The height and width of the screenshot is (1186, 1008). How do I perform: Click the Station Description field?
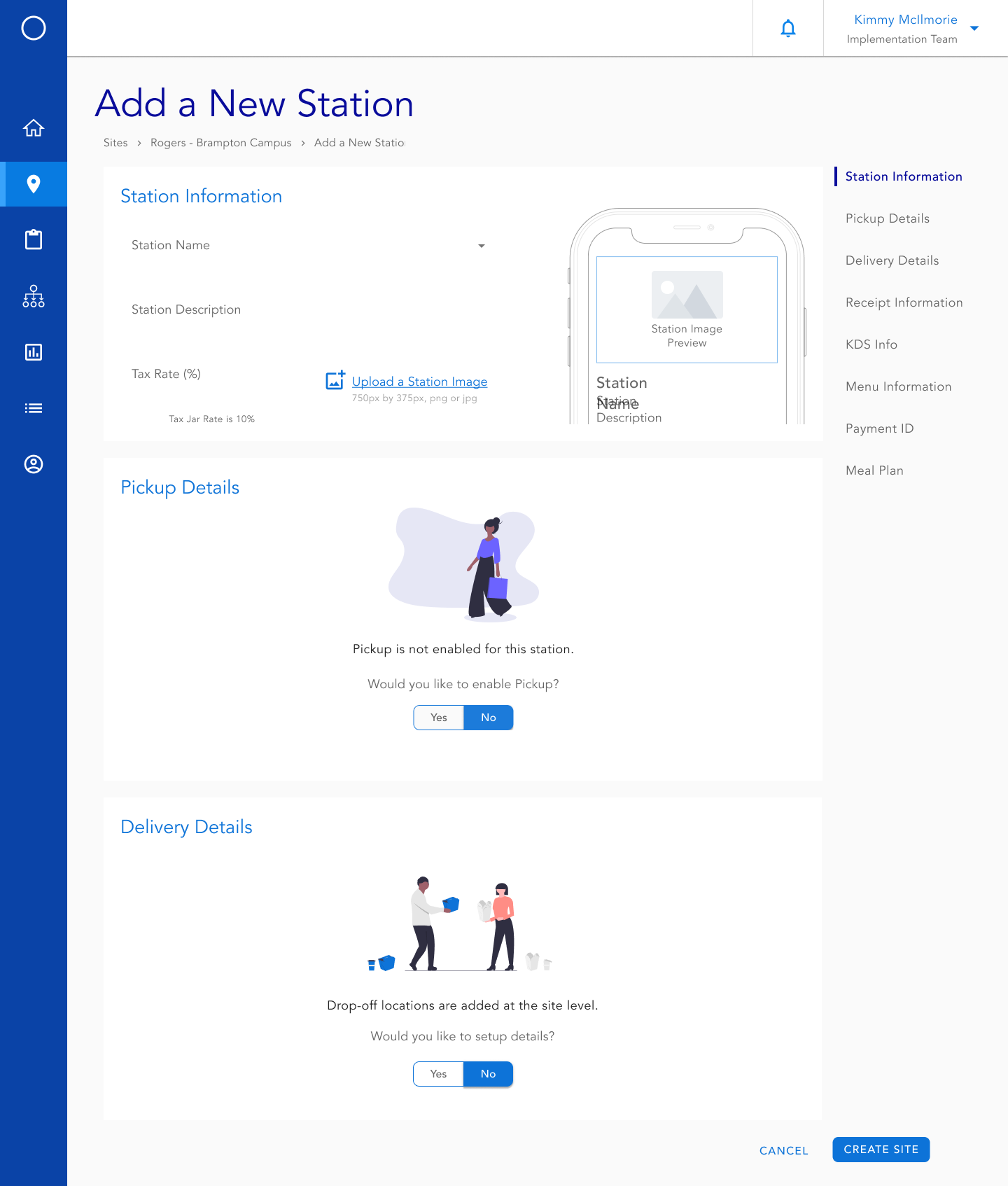coord(309,310)
